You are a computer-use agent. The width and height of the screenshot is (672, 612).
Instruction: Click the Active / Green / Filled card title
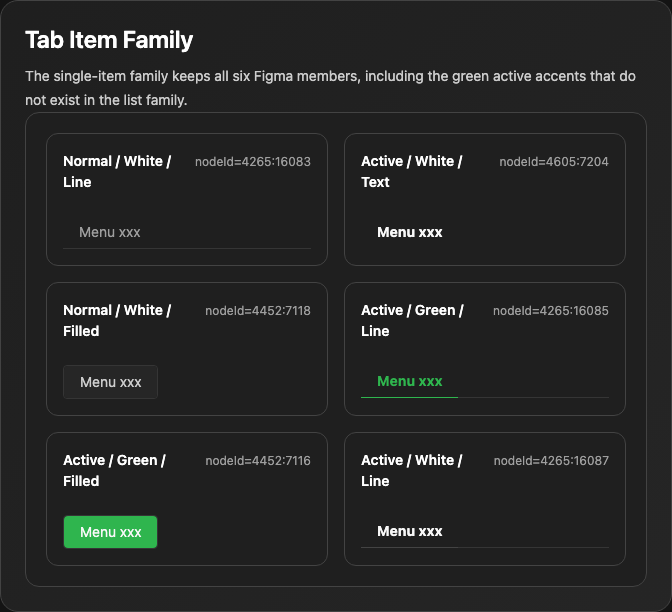point(114,471)
